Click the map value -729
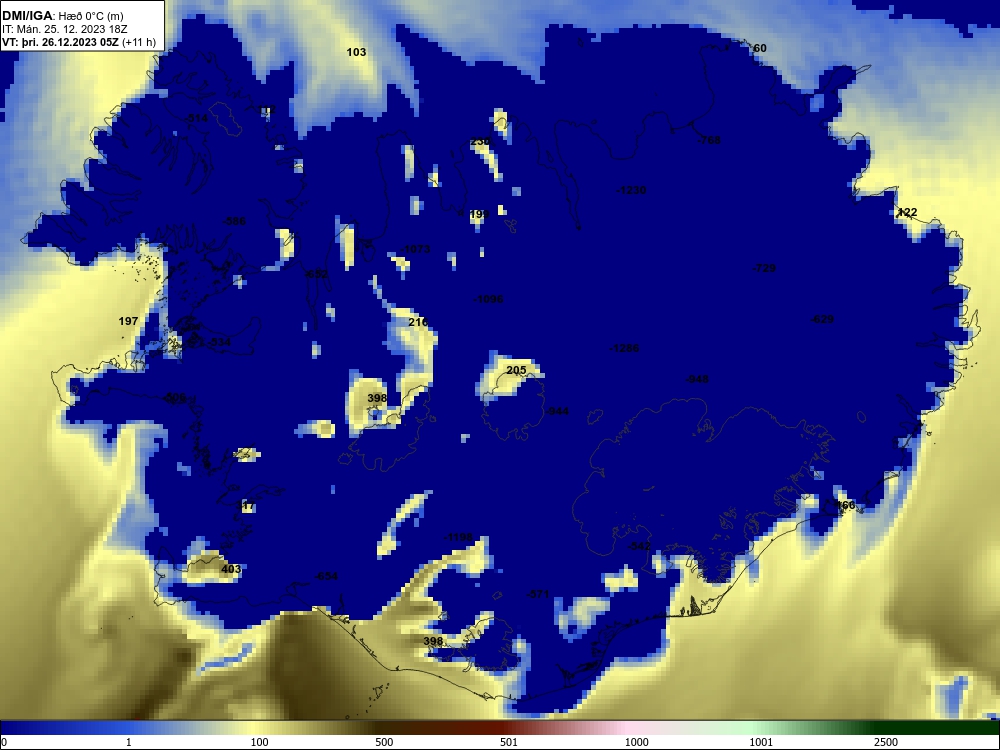This screenshot has height=750, width=1000. tap(764, 268)
